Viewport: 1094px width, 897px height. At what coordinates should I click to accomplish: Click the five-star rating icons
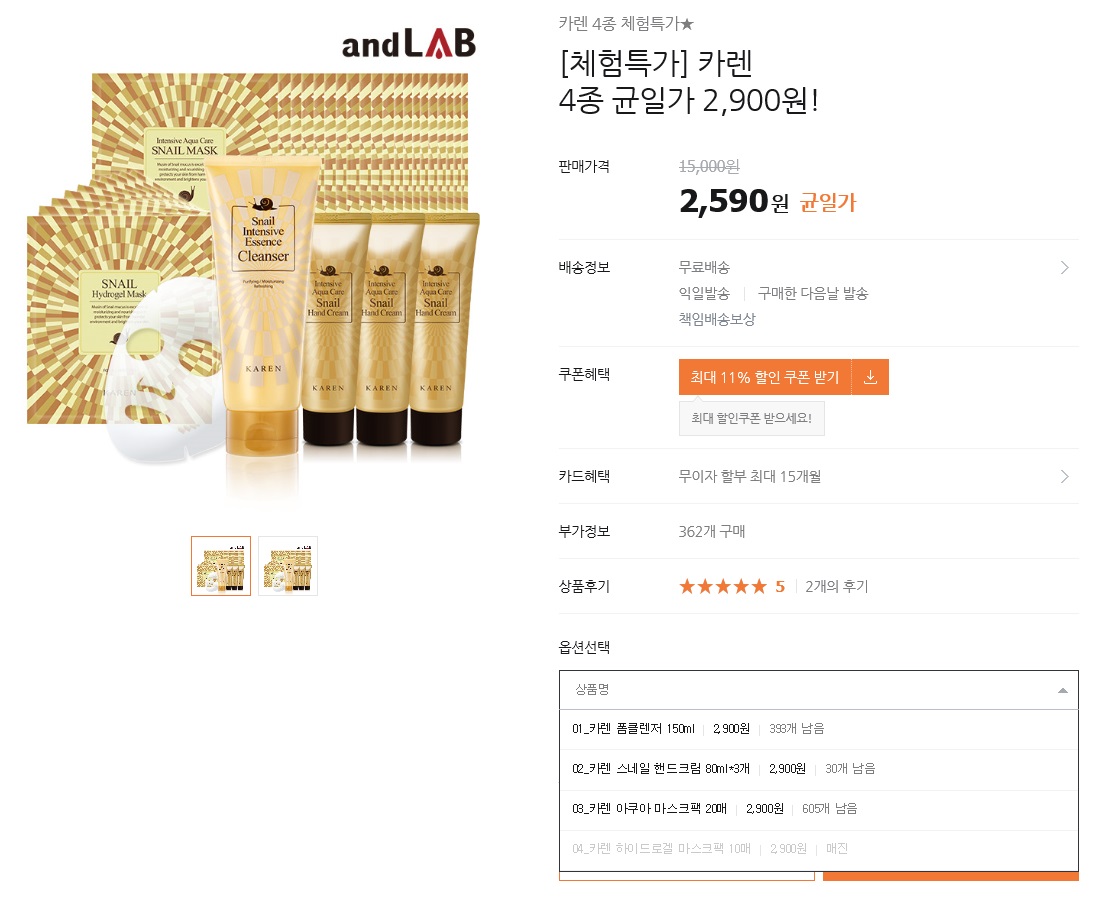[723, 587]
